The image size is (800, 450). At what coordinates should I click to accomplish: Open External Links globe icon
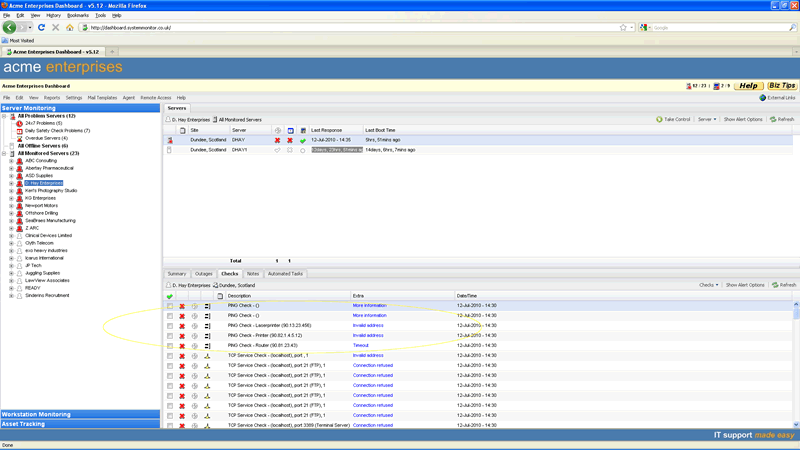(763, 97)
